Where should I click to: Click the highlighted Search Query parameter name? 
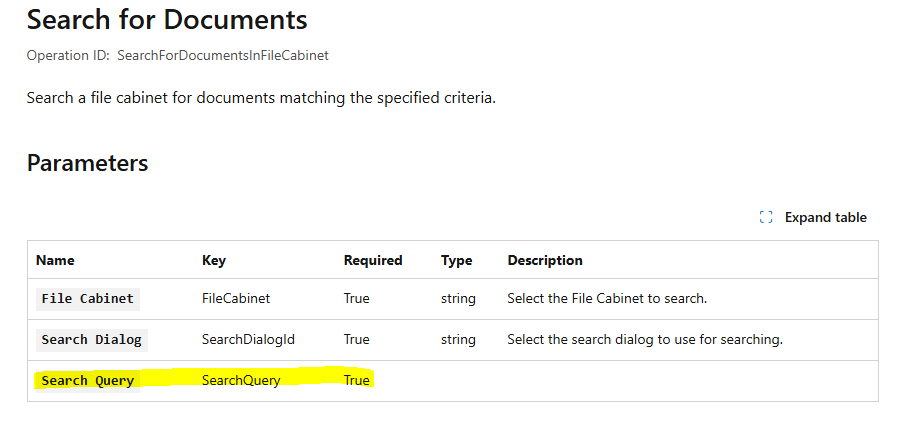coord(87,380)
